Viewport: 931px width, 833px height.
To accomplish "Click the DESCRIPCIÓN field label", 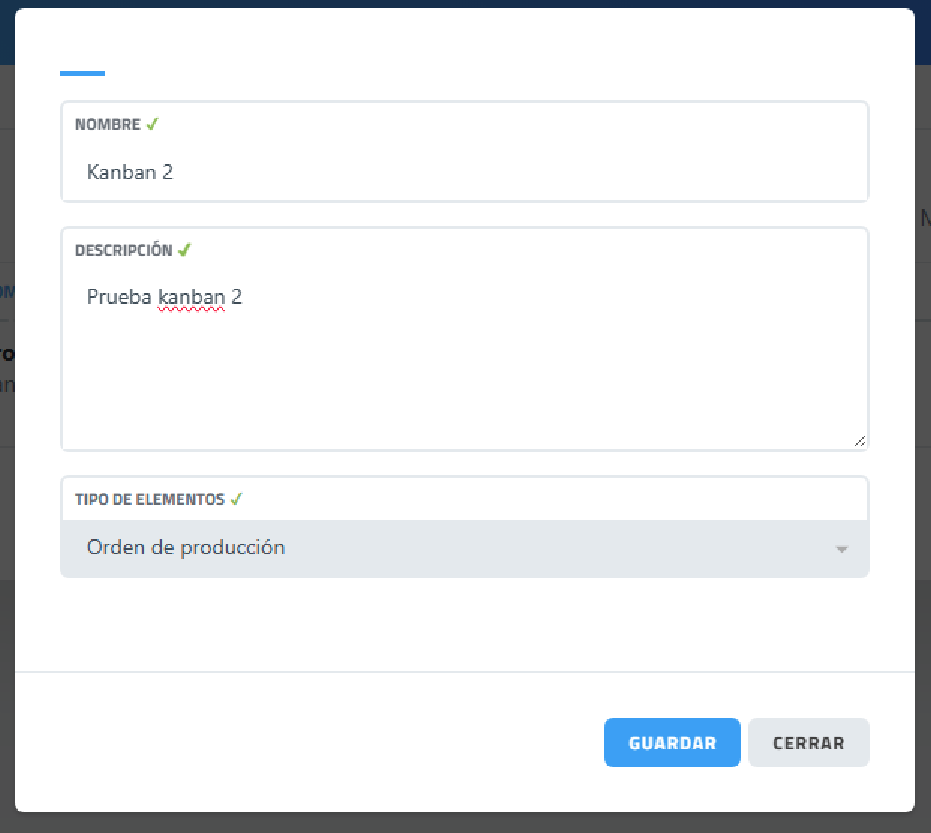I will [x=123, y=250].
